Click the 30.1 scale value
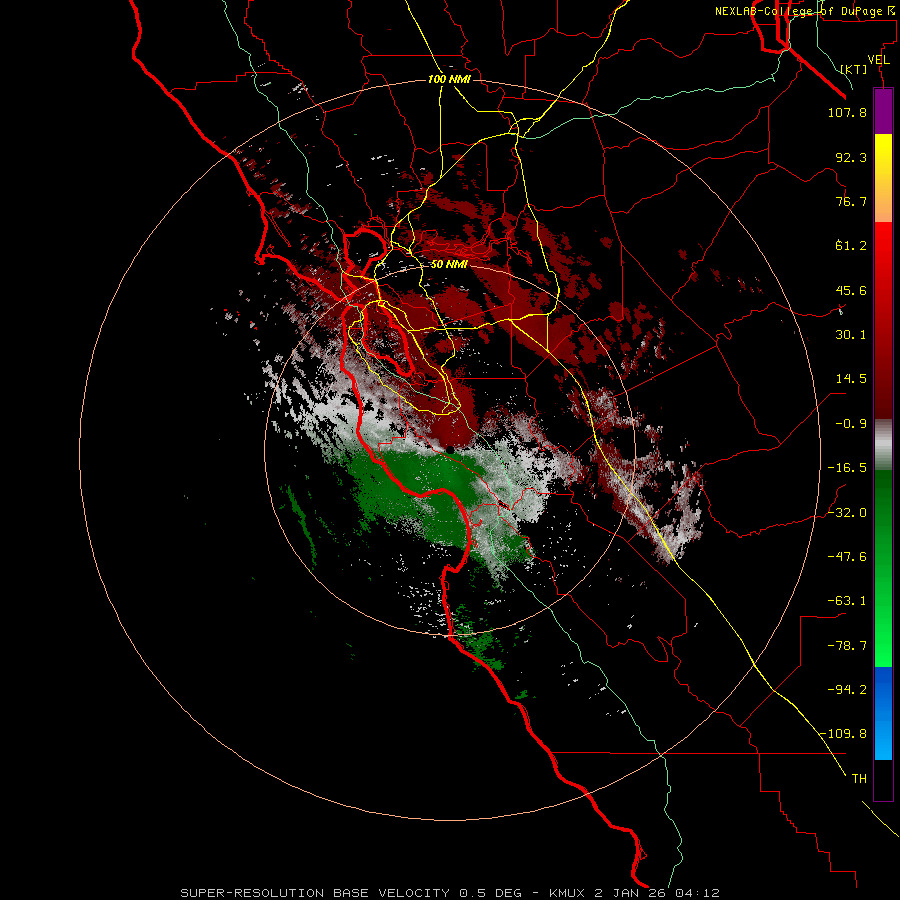The height and width of the screenshot is (900, 900). [x=851, y=335]
